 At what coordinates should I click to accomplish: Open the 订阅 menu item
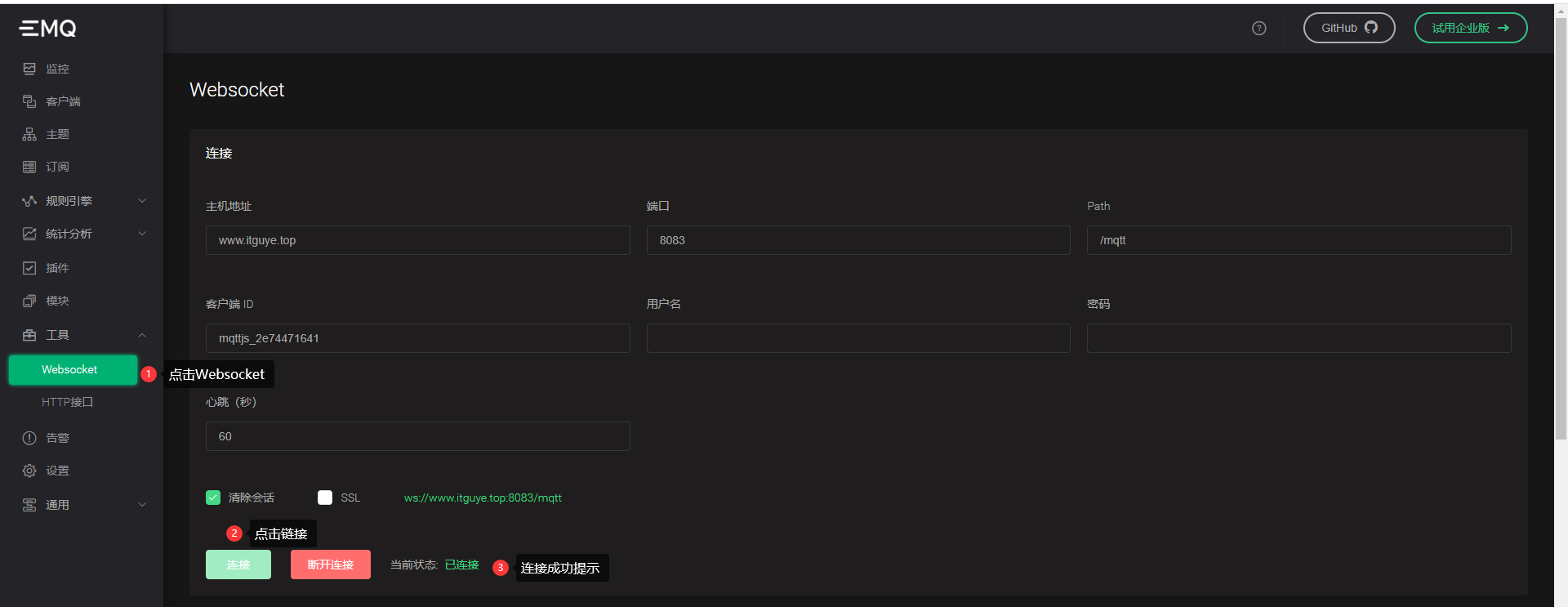(x=82, y=167)
